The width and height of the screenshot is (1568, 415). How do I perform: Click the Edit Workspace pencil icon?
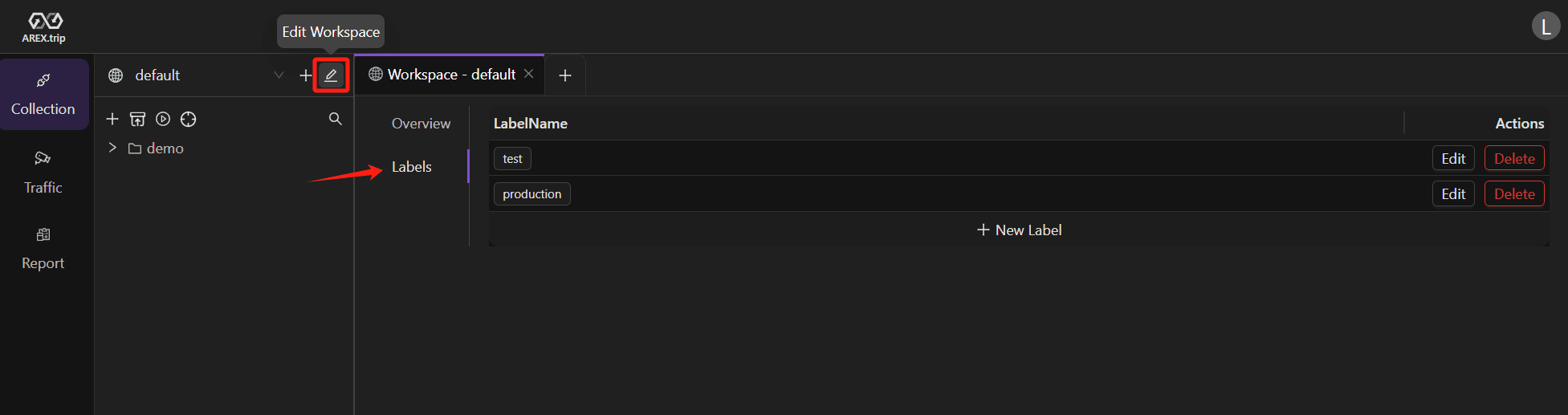pos(331,75)
